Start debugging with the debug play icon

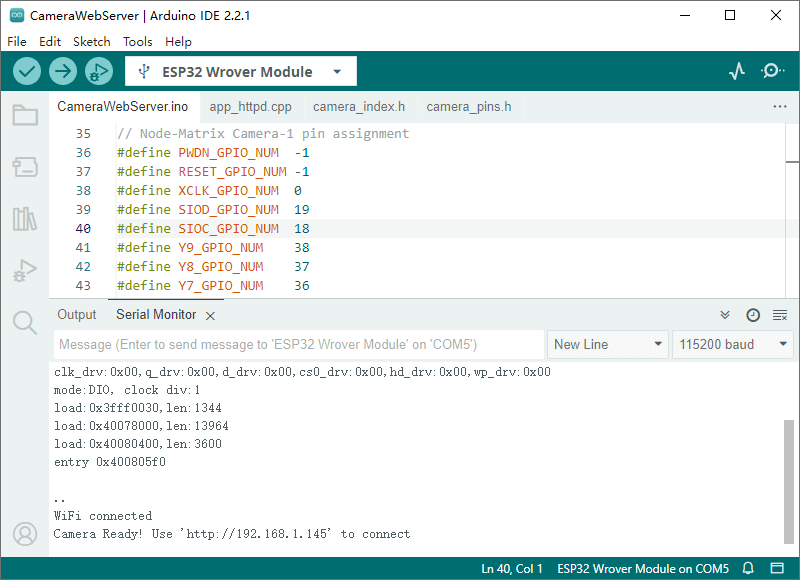(x=98, y=71)
